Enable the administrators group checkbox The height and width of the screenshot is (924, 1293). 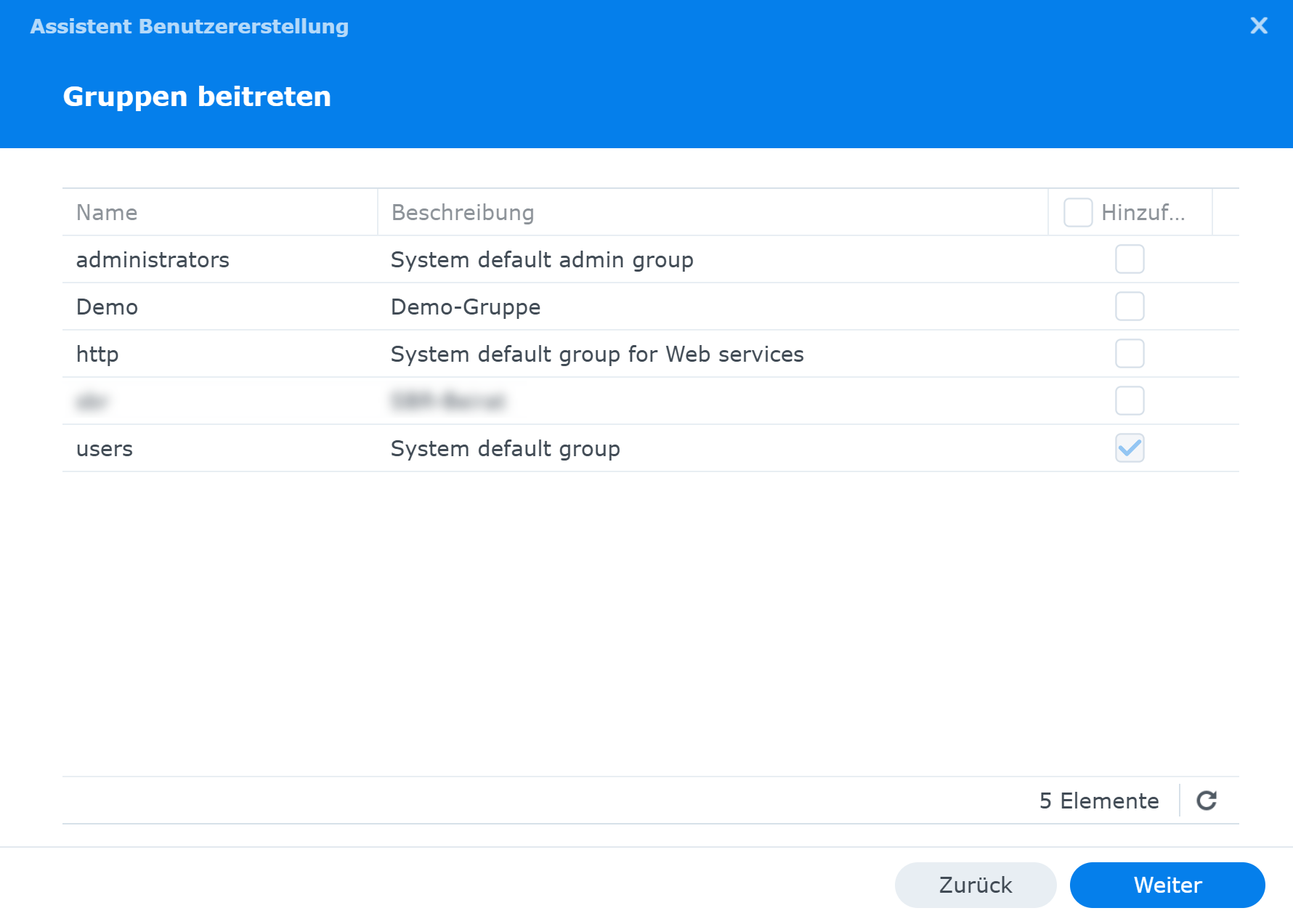[x=1130, y=259]
